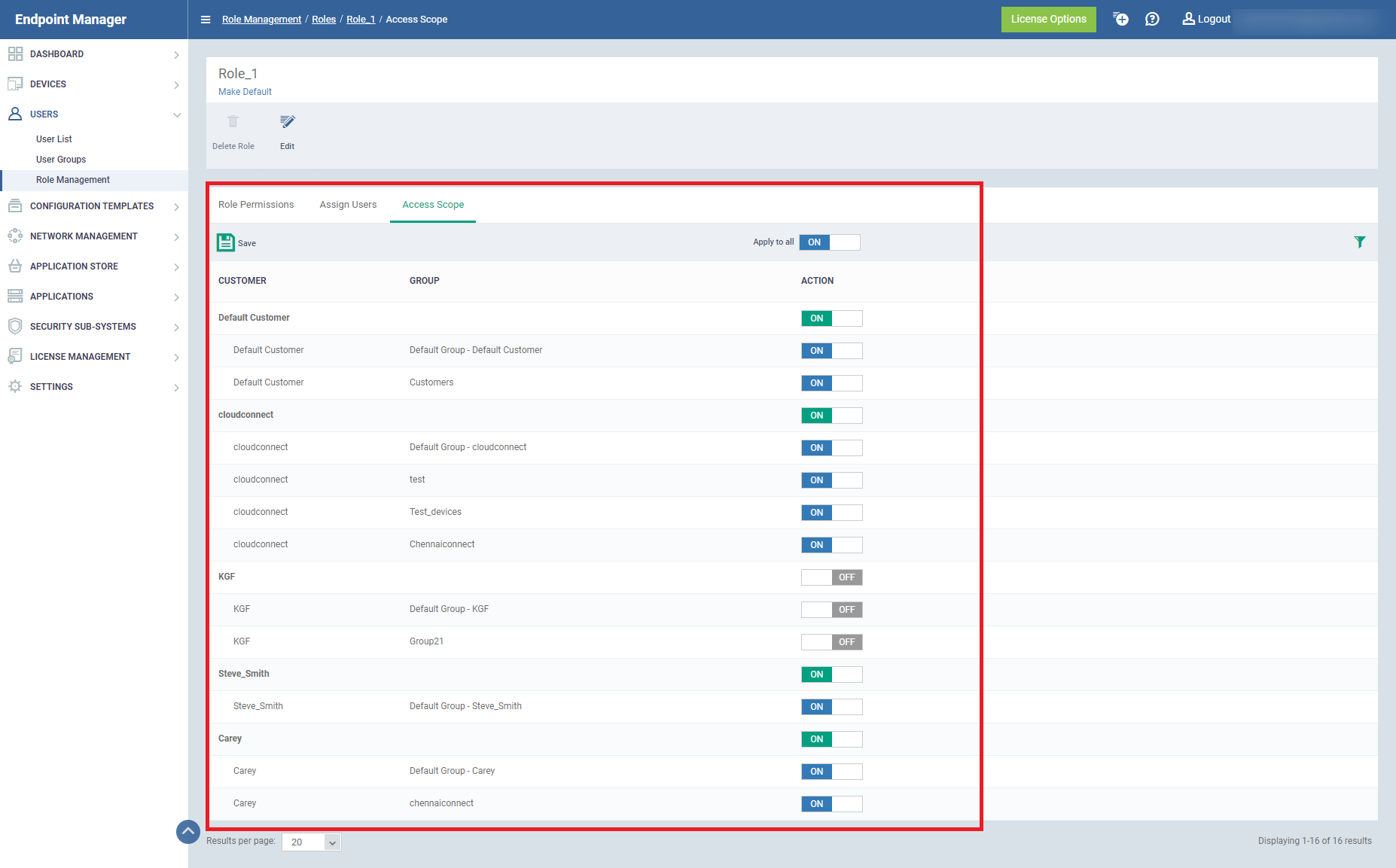Click the Save floppy disk icon
The height and width of the screenshot is (868, 1396).
[x=226, y=242]
